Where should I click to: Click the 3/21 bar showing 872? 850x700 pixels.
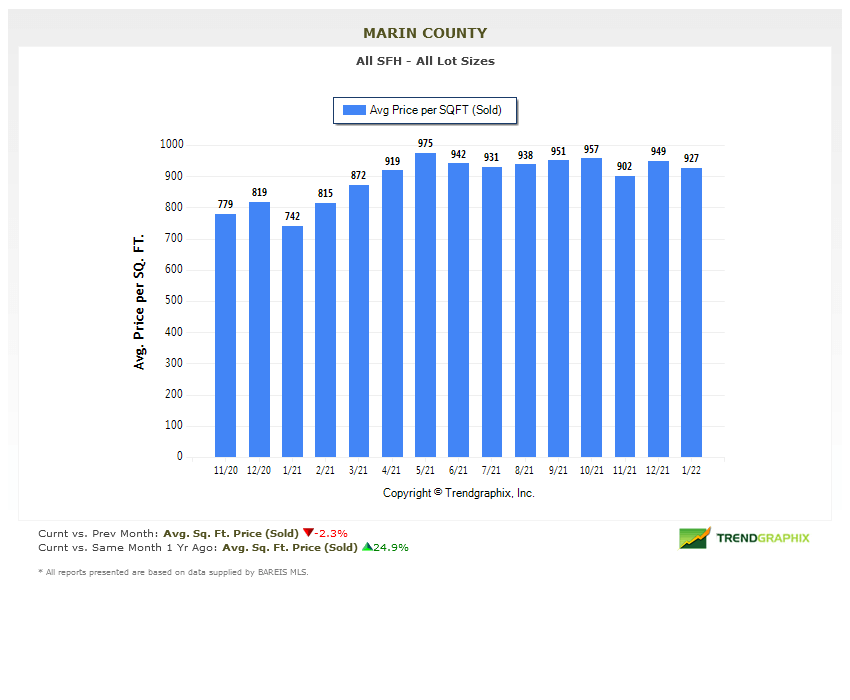[x=359, y=320]
